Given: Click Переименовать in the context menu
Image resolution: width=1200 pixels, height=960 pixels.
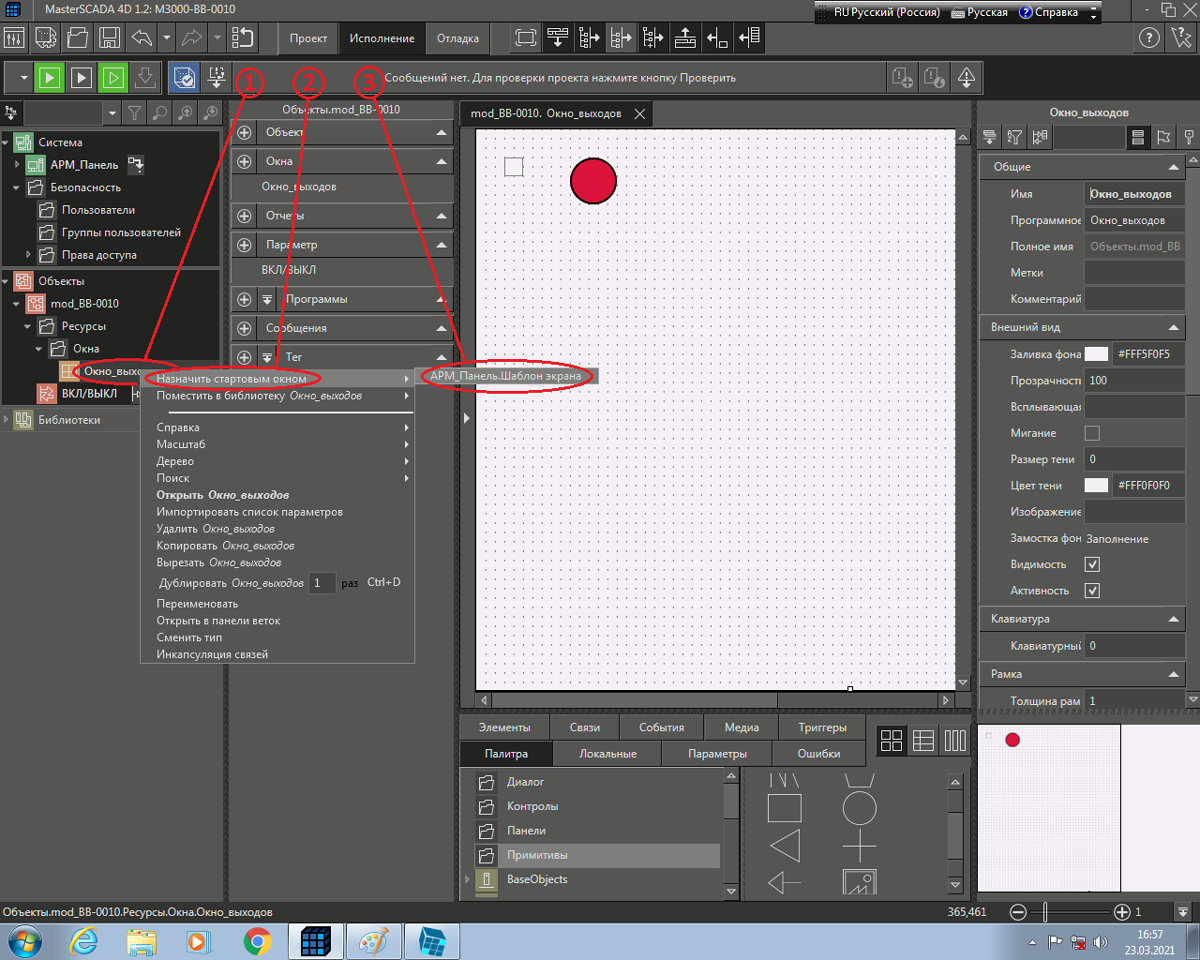Looking at the screenshot, I should pyautogui.click(x=197, y=604).
